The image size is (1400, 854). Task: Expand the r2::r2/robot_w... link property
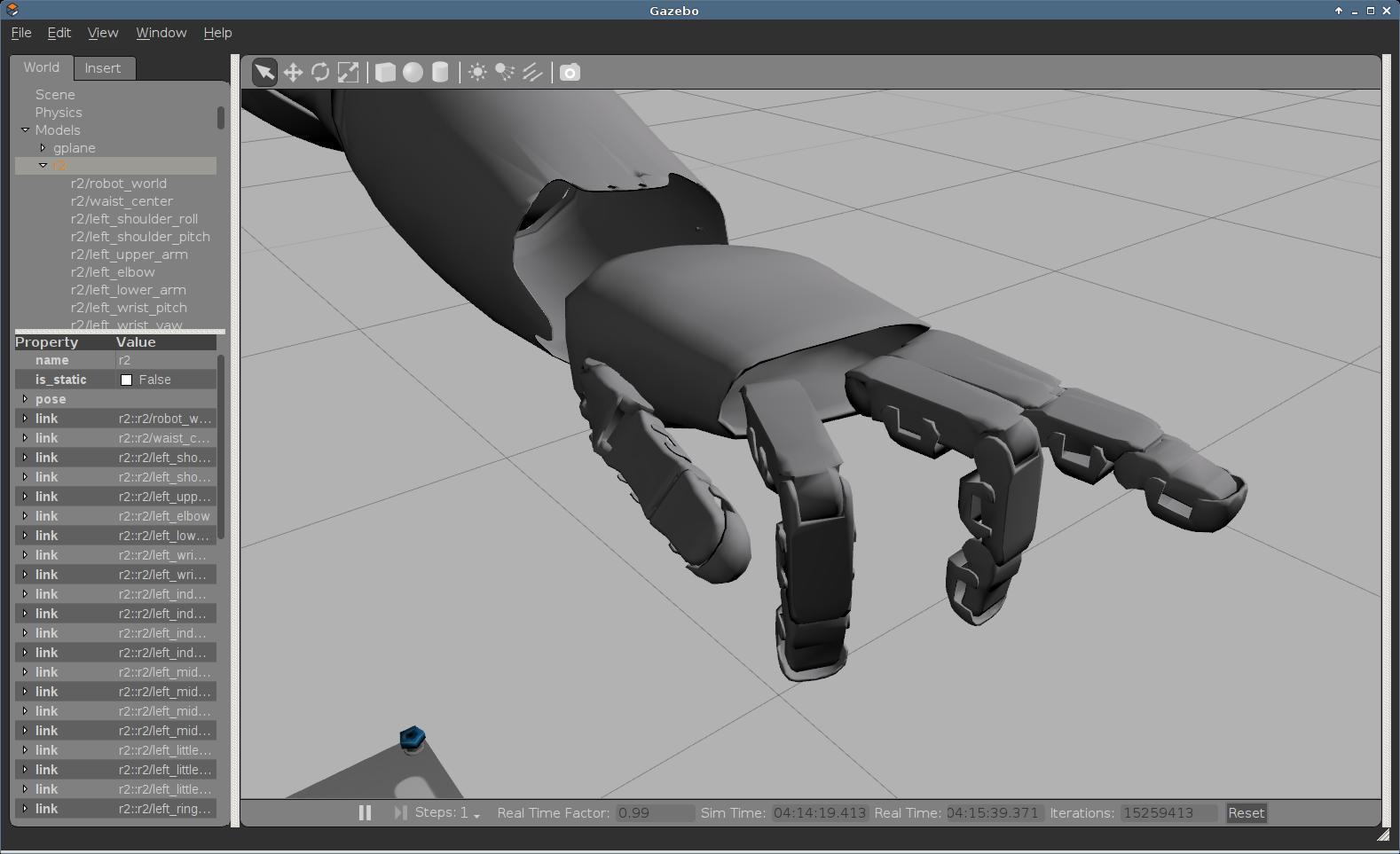pos(25,419)
